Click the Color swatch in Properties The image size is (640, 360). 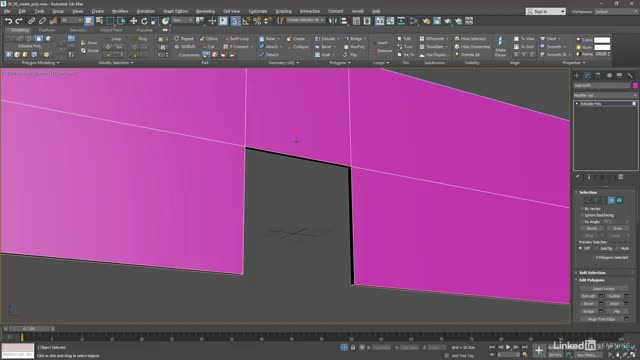[x=602, y=40]
